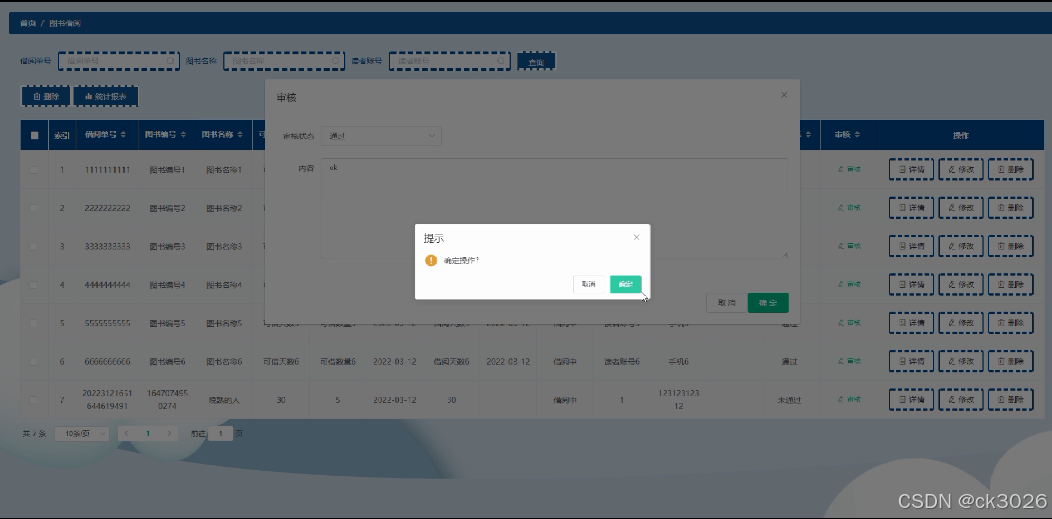This screenshot has width=1052, height=519.
Task: Toggle the select-all checkbox in table header
Action: coord(34,135)
